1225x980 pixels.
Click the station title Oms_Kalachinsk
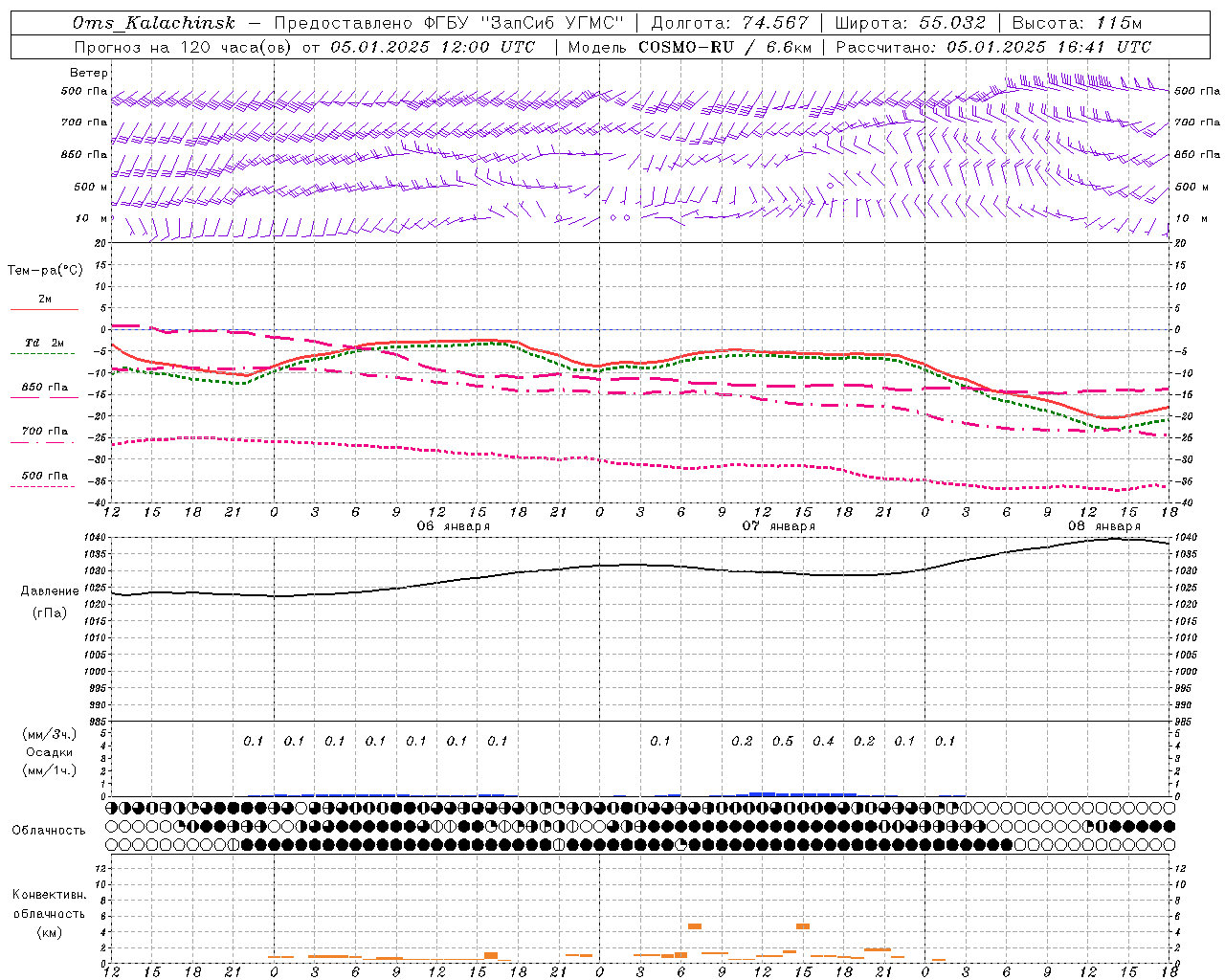154,23
